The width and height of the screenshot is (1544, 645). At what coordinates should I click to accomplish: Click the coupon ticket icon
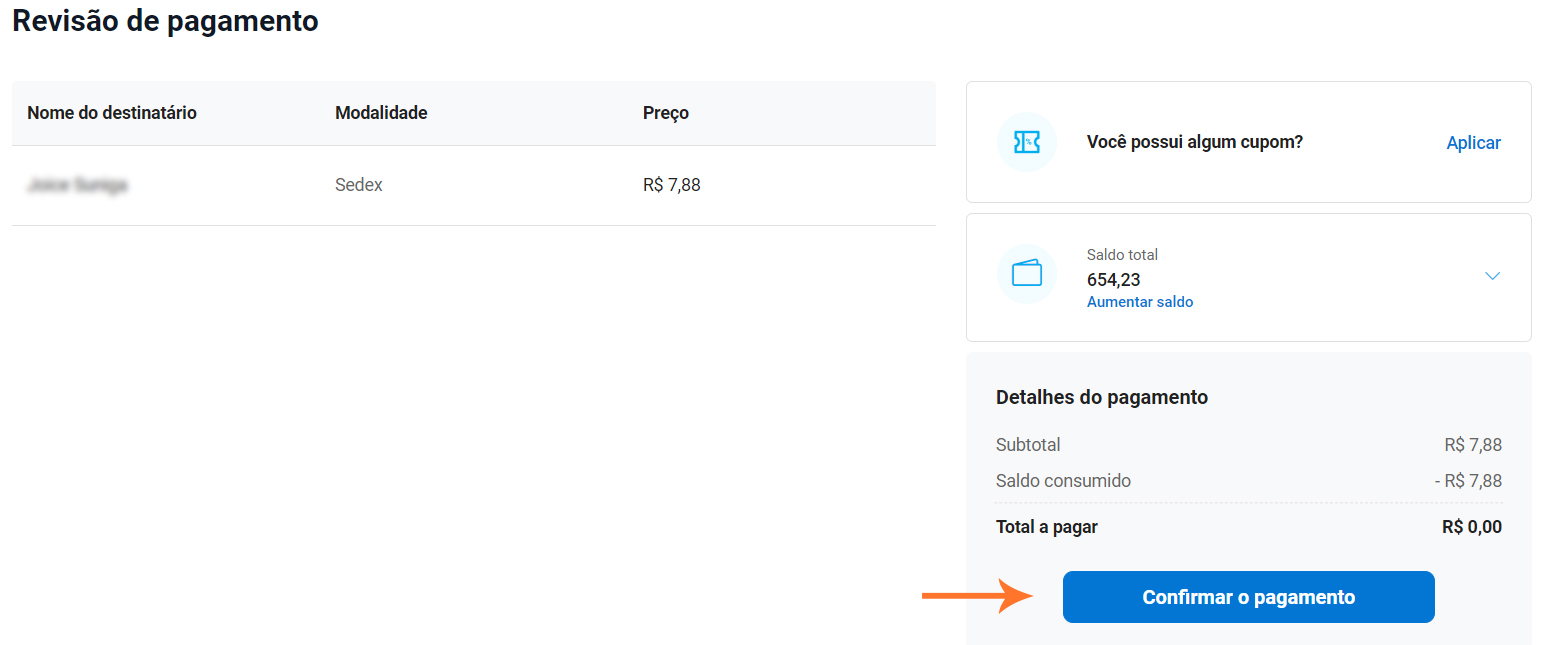click(1026, 142)
